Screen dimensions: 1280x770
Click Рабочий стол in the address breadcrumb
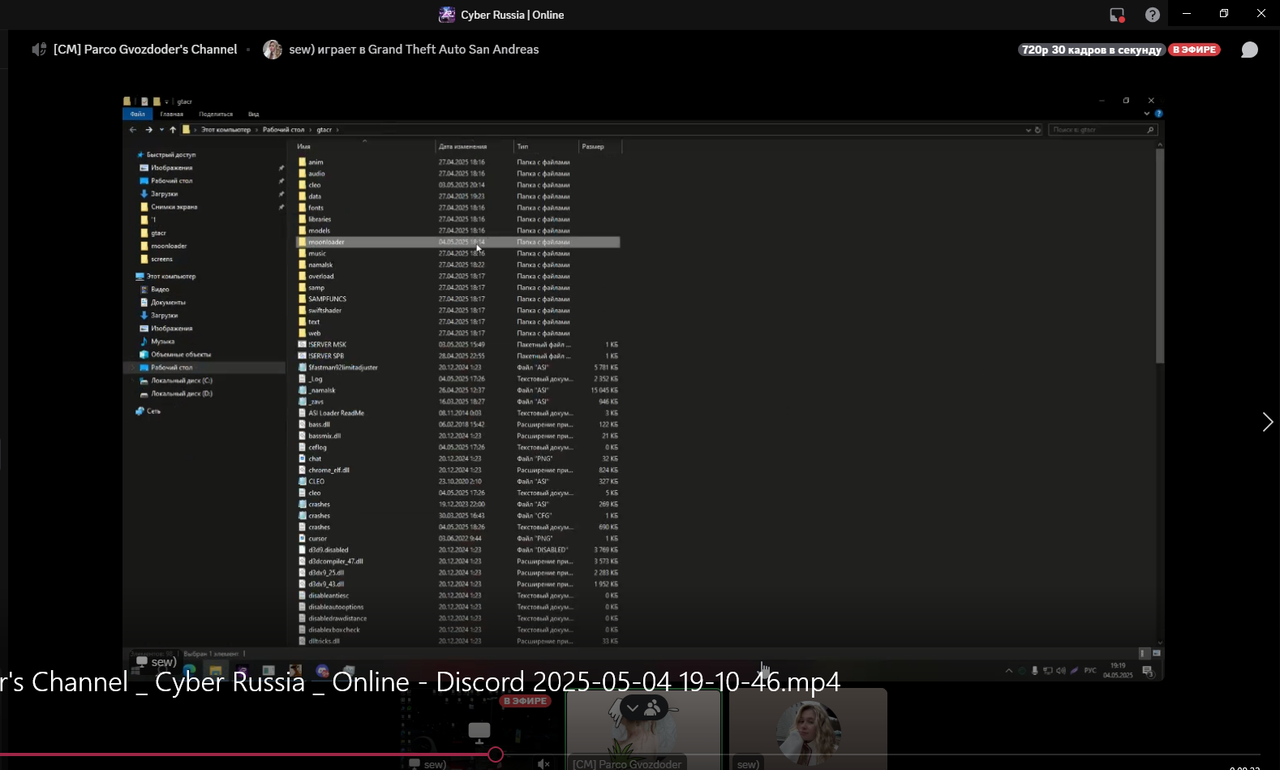pyautogui.click(x=285, y=130)
